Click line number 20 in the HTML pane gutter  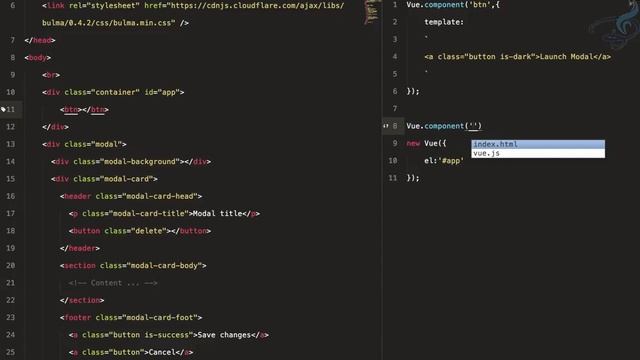(x=11, y=266)
